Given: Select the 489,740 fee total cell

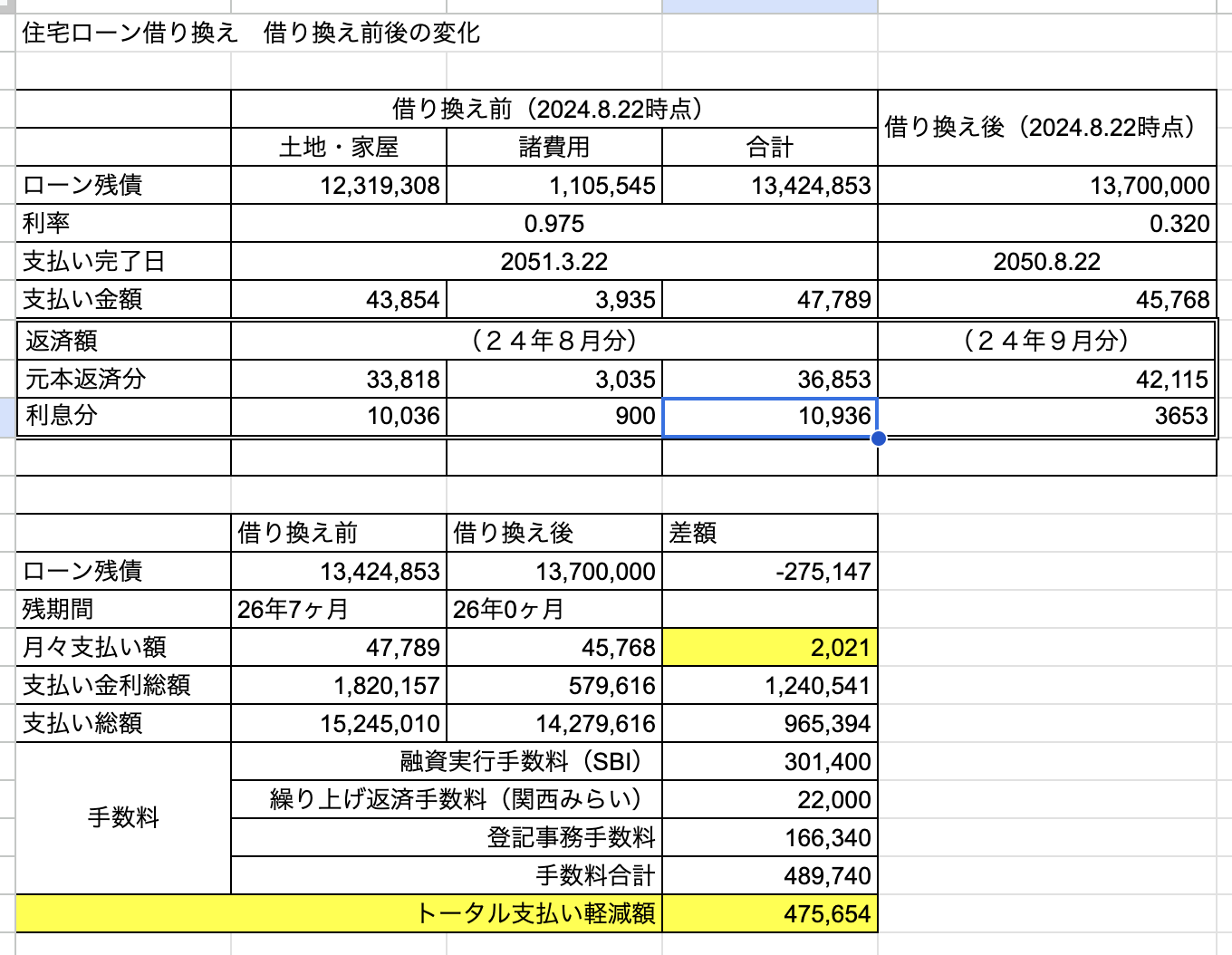Looking at the screenshot, I should tap(770, 875).
